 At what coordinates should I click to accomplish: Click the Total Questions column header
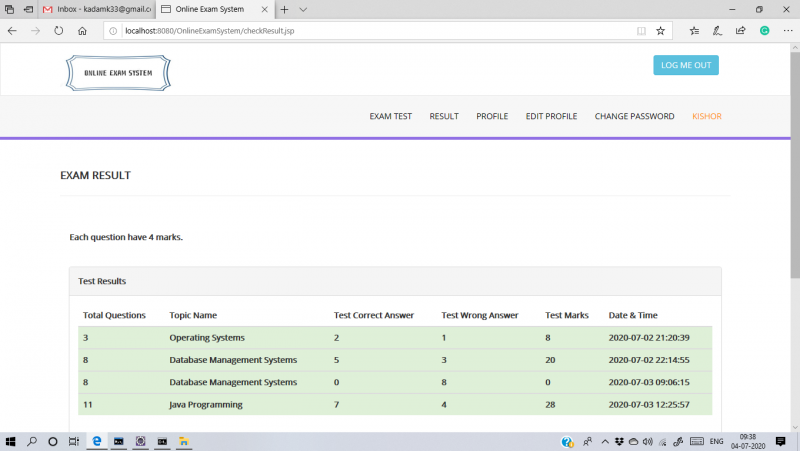[x=114, y=315]
